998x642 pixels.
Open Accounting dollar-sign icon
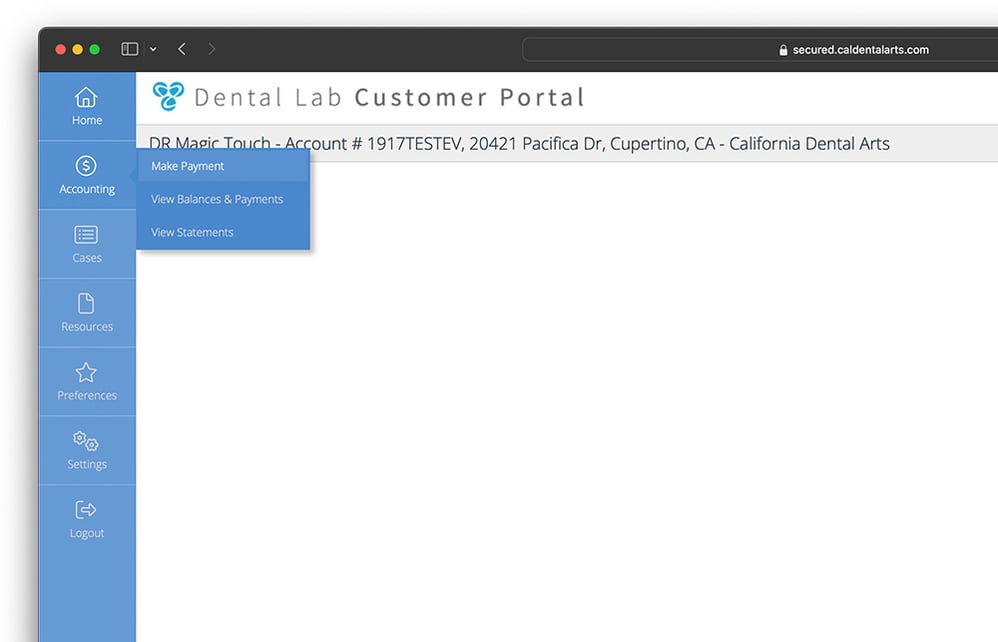pos(86,166)
